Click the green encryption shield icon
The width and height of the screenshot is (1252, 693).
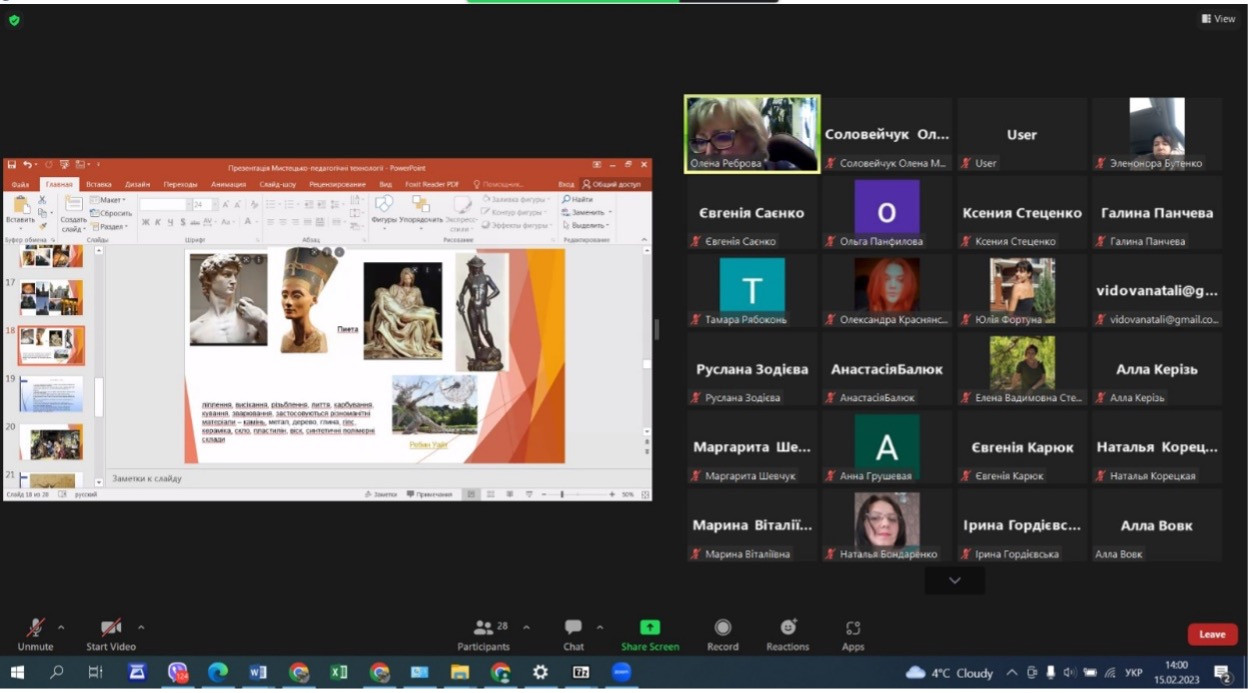tap(14, 20)
